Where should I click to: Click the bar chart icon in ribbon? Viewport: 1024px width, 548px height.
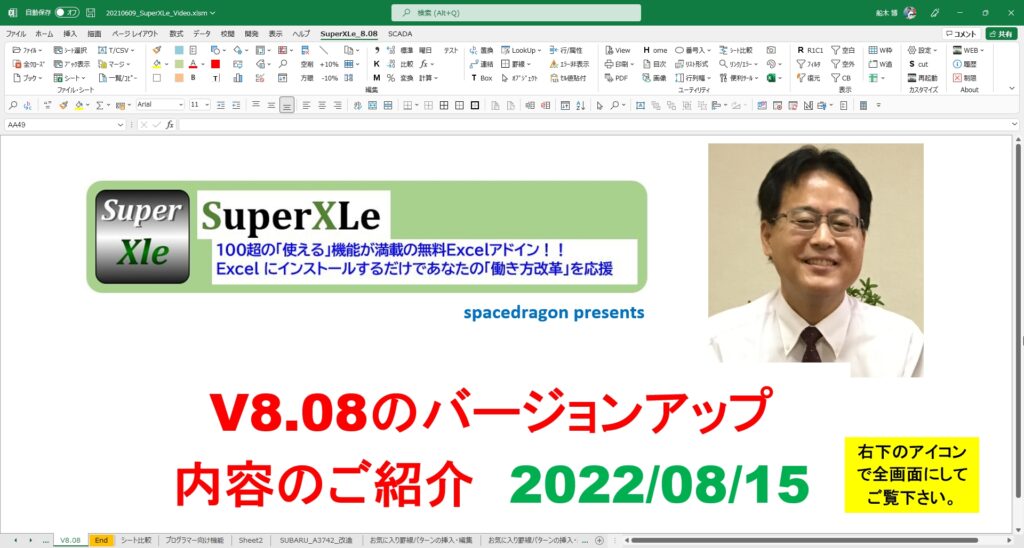pyautogui.click(x=238, y=78)
